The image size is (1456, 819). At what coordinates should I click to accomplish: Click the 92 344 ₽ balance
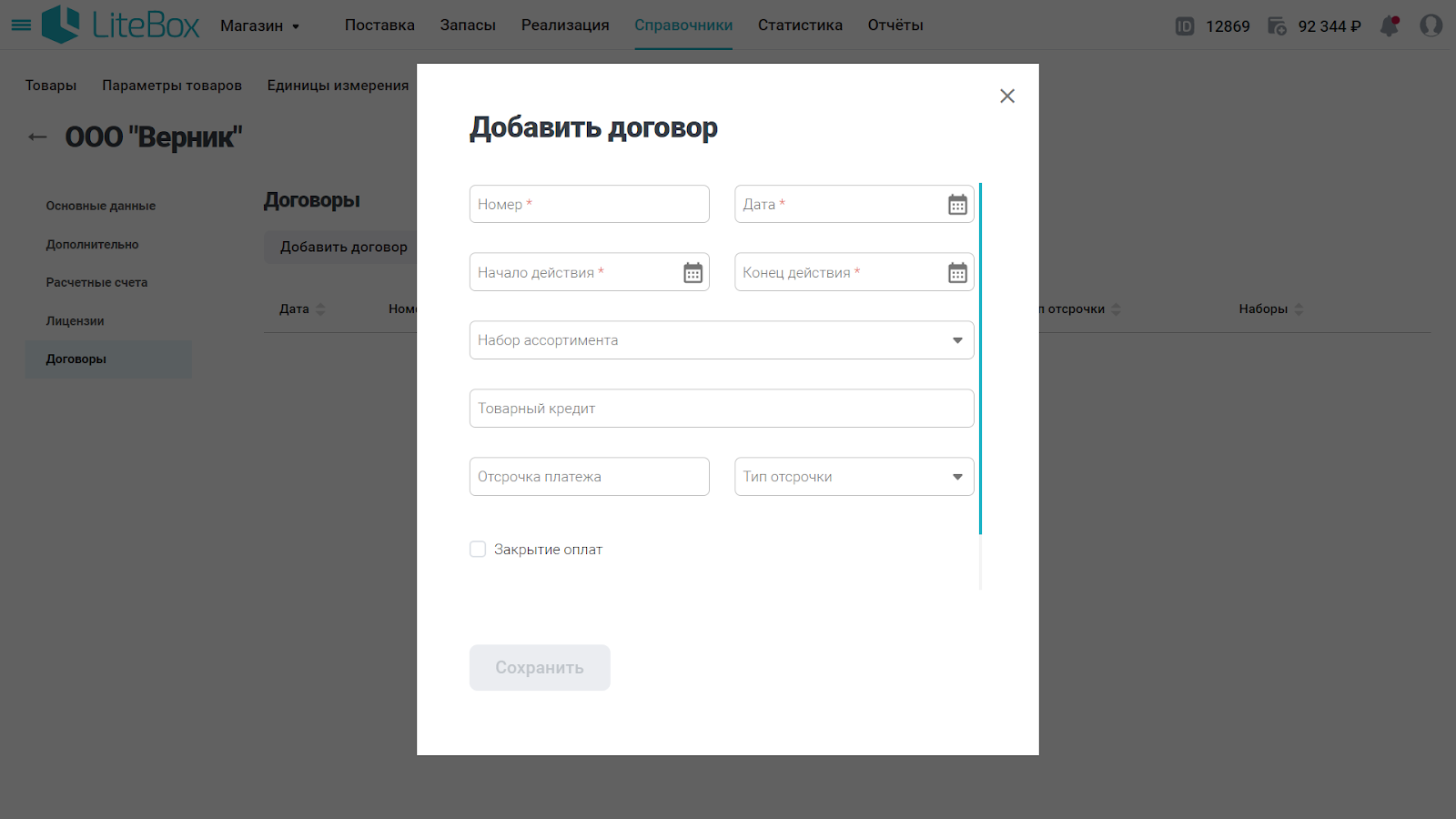(x=1330, y=26)
